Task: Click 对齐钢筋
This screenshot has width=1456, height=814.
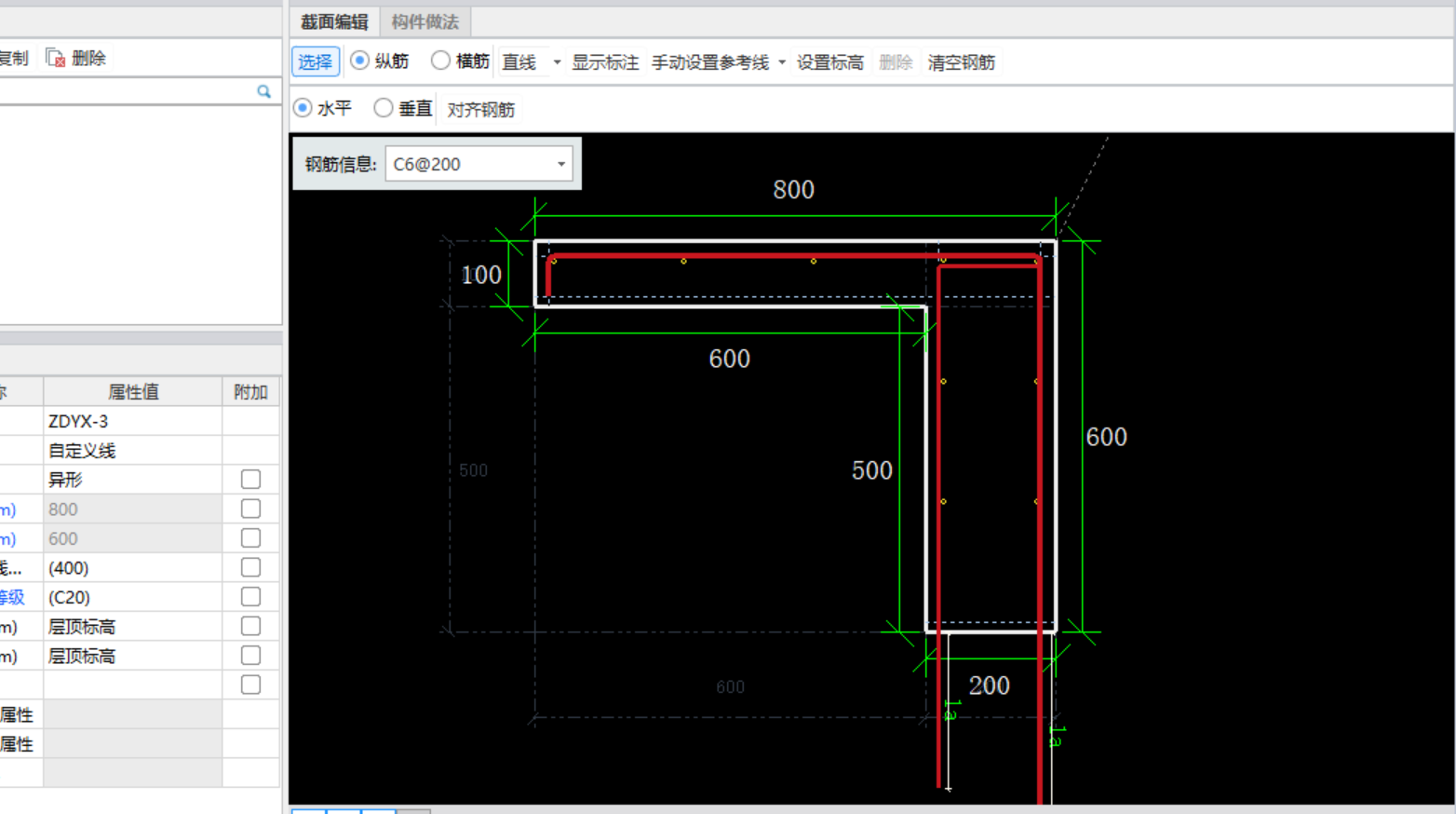Action: pyautogui.click(x=481, y=110)
